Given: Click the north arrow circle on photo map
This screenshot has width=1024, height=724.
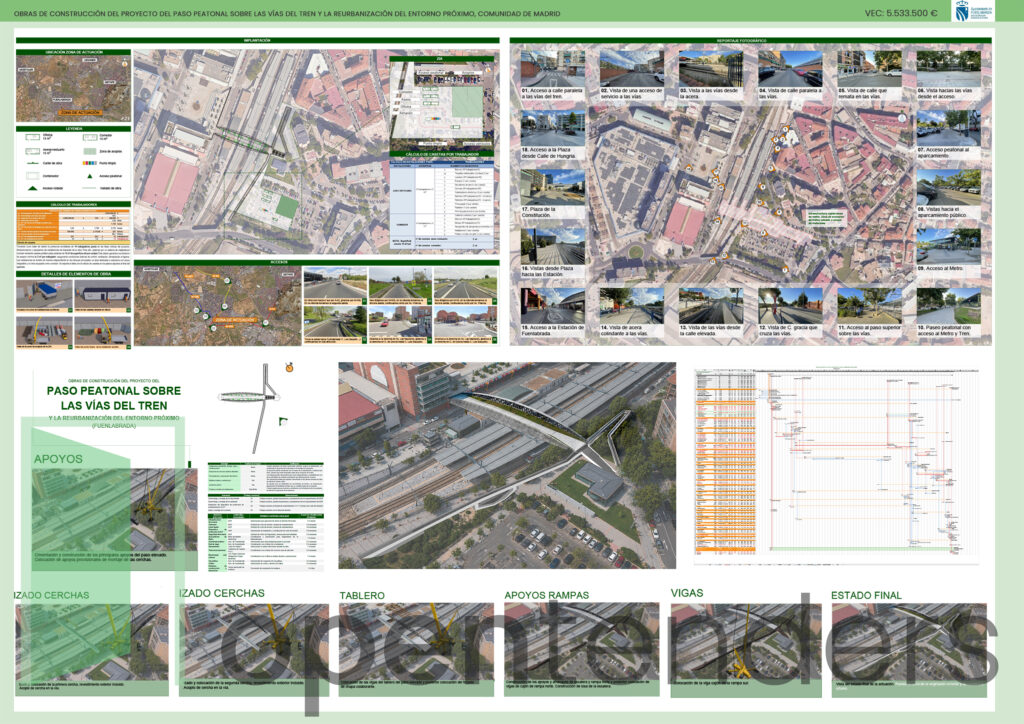Looking at the screenshot, I should [x=902, y=118].
